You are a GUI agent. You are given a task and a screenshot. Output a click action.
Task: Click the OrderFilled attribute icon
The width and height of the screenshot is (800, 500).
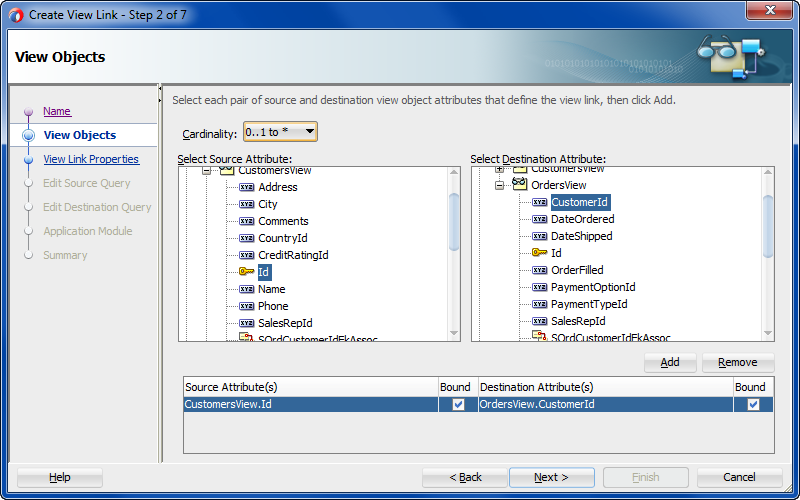coord(539,270)
